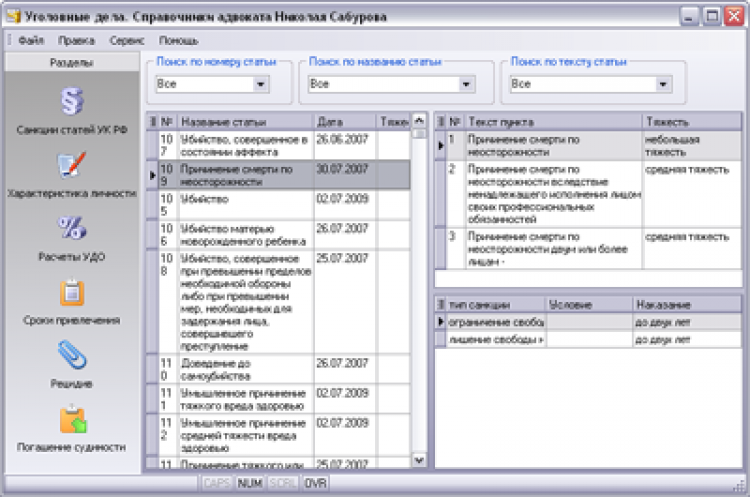
Task: Select date cell 25.07.2007 of article 108
Action: 345,302
